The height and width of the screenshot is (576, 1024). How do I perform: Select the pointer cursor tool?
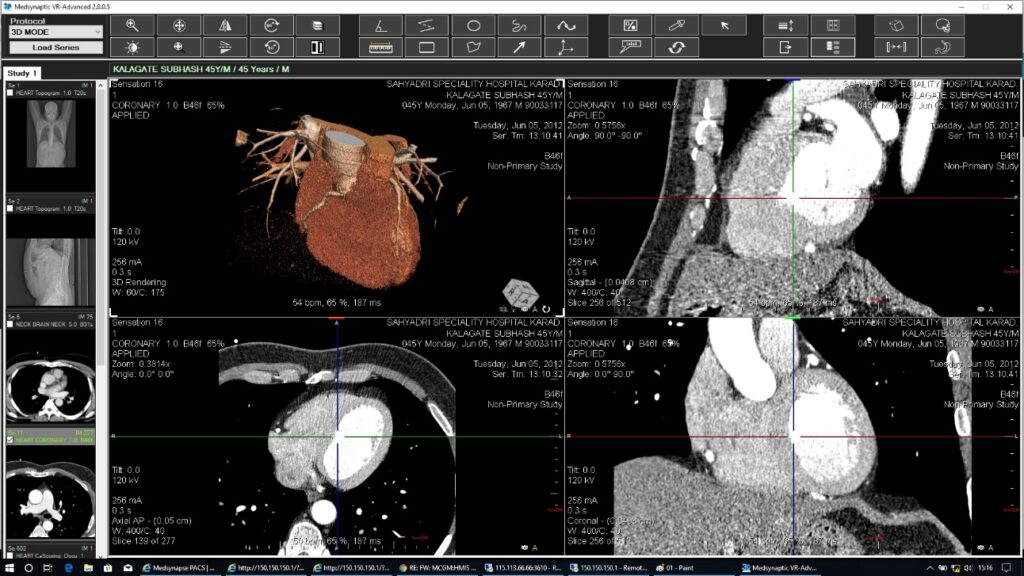(723, 26)
